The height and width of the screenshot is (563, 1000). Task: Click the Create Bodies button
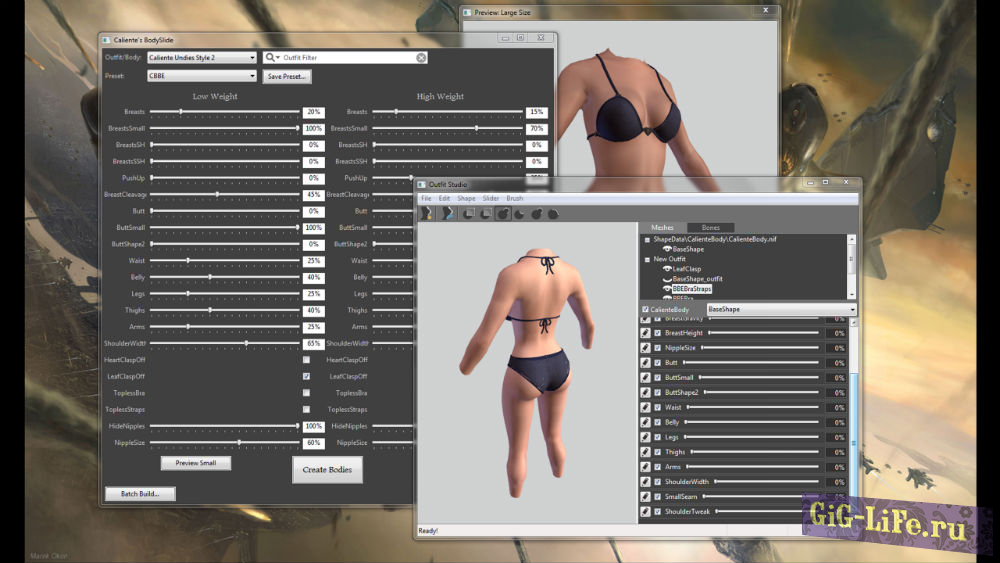tap(327, 470)
